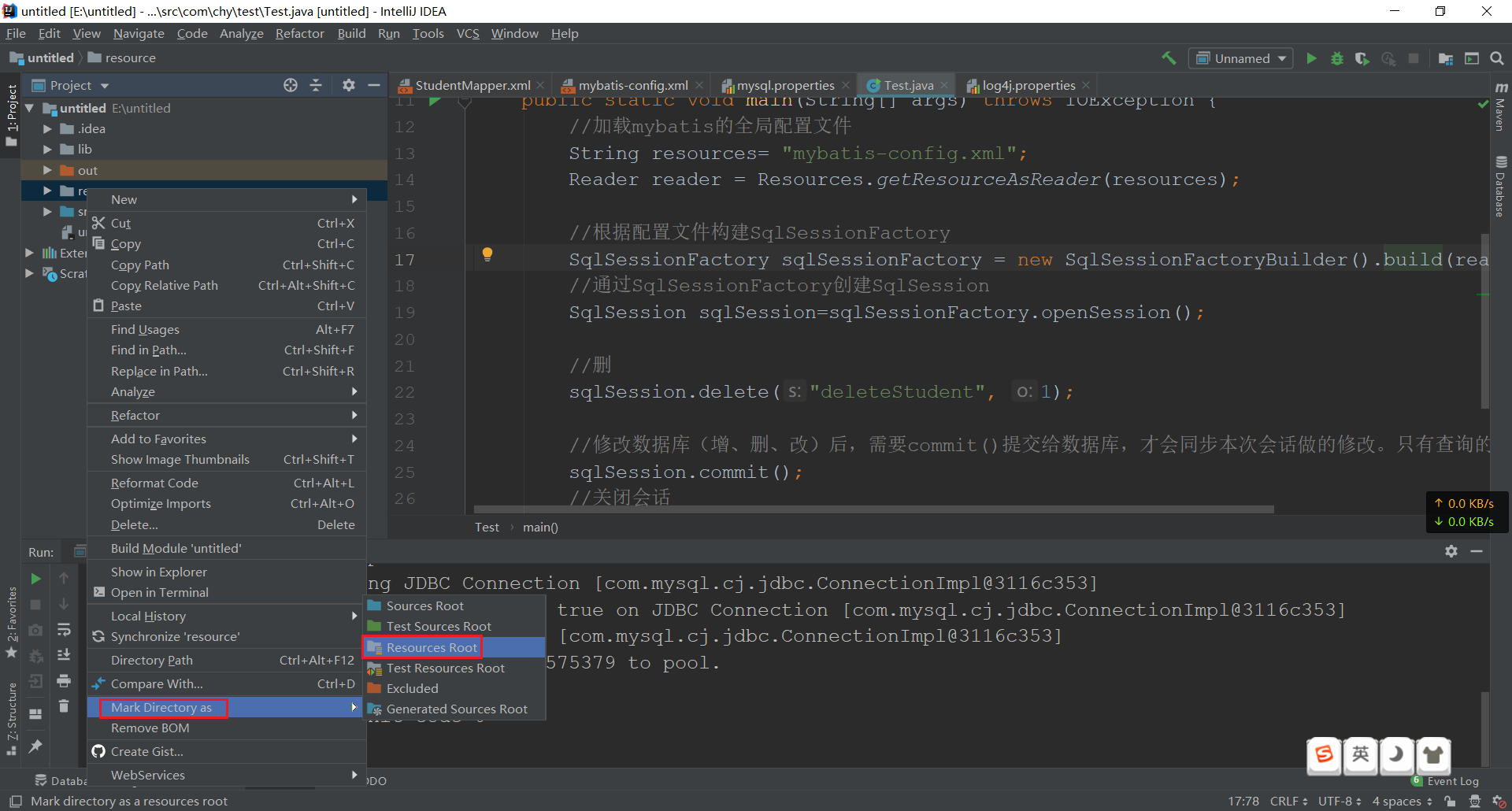The width and height of the screenshot is (1512, 811).
Task: Open the 4 spaces indent dropdown
Action: pyautogui.click(x=1403, y=801)
